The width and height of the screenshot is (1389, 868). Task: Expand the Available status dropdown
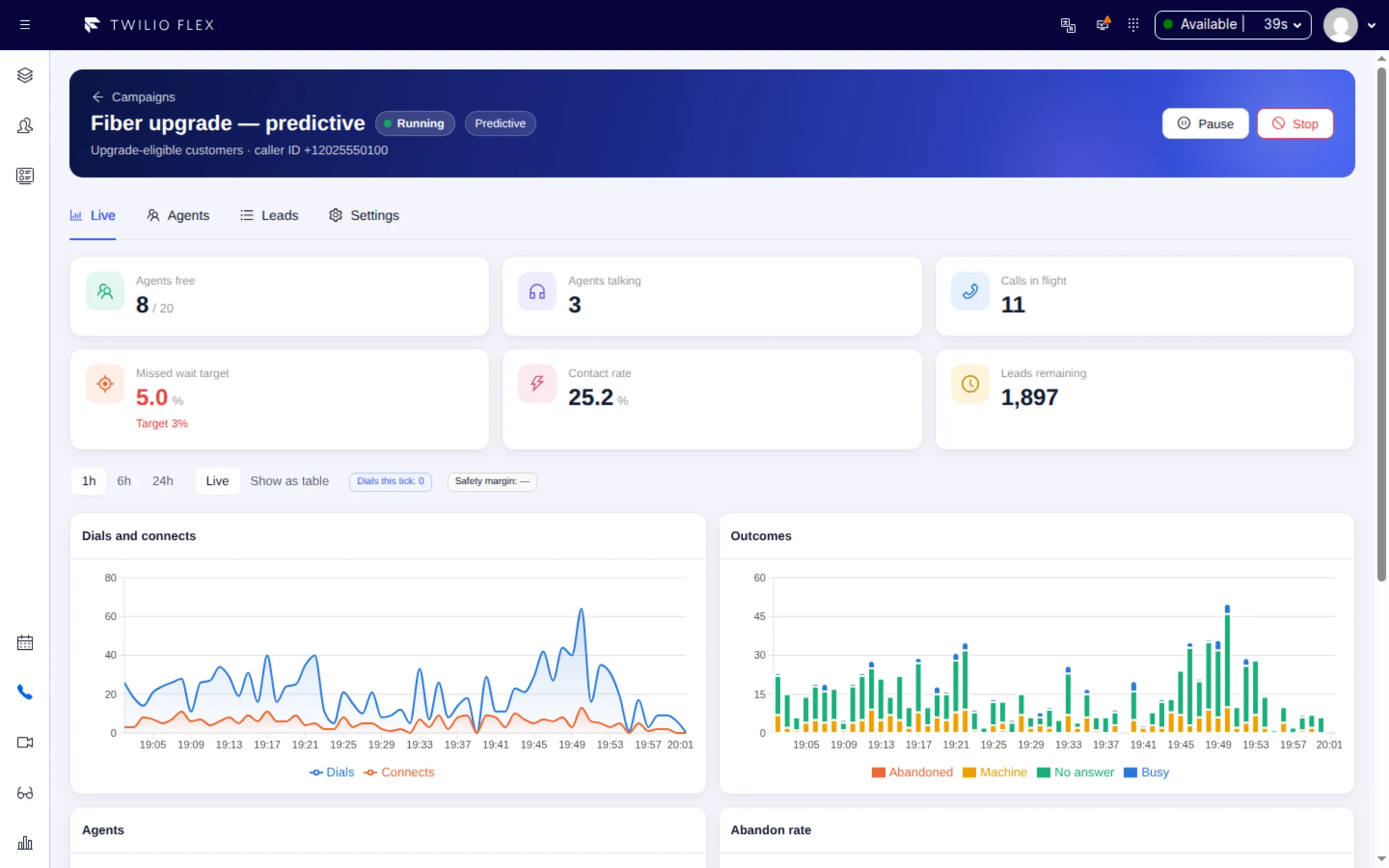pyautogui.click(x=1233, y=25)
